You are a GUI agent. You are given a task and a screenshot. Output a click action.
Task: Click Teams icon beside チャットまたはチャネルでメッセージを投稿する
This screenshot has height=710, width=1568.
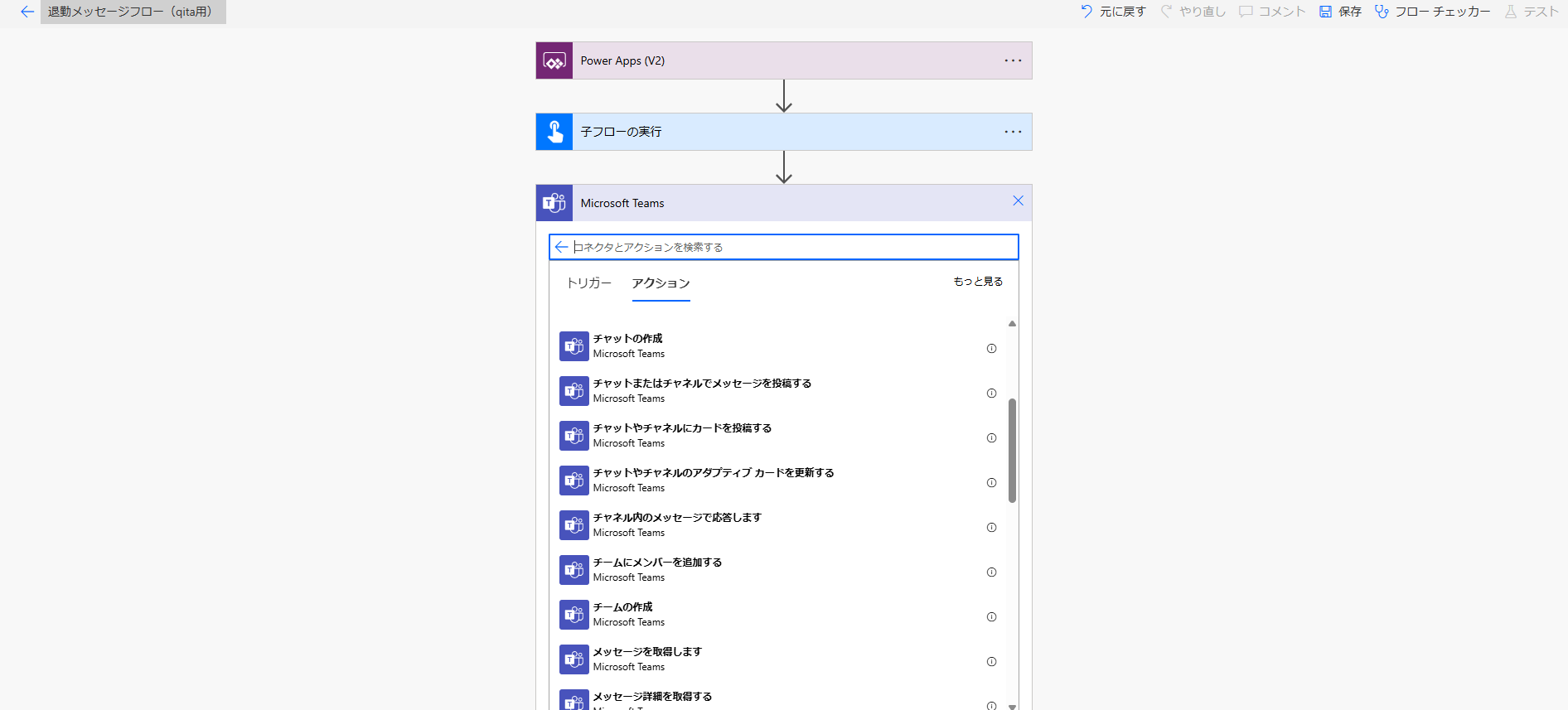pos(574,391)
